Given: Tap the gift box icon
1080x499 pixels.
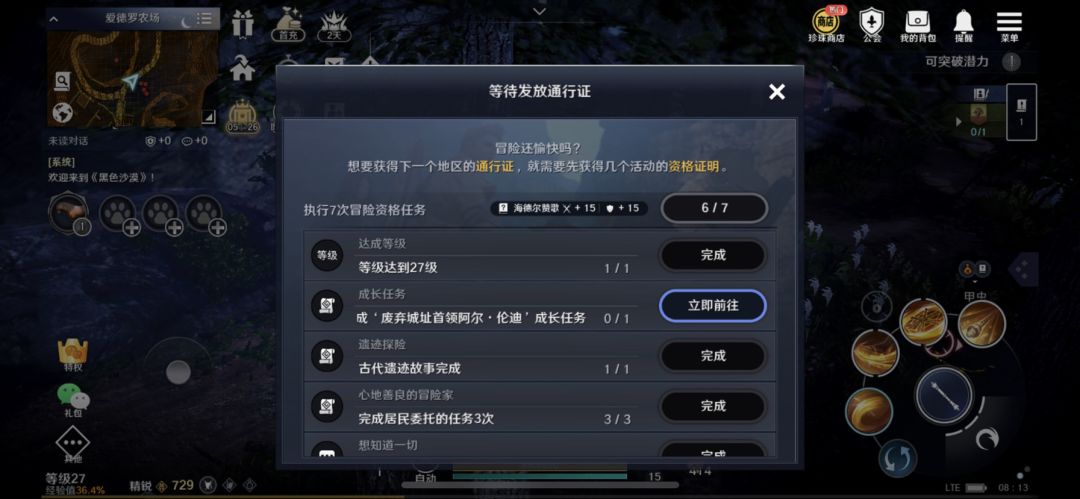Looking at the screenshot, I should (242, 24).
